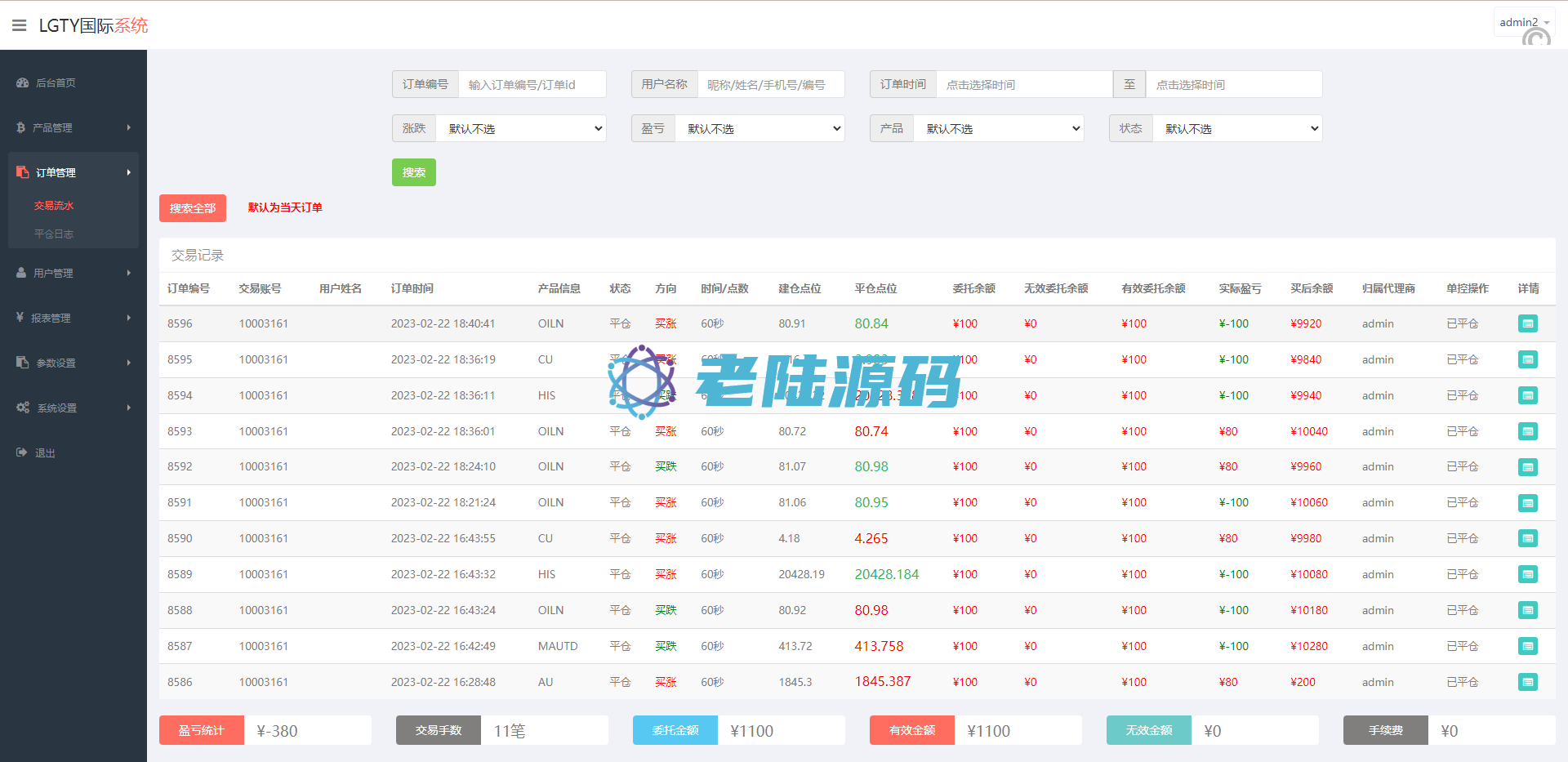This screenshot has height=762, width=1568.
Task: Click the gears icon for 系统设置
Action: tap(23, 408)
